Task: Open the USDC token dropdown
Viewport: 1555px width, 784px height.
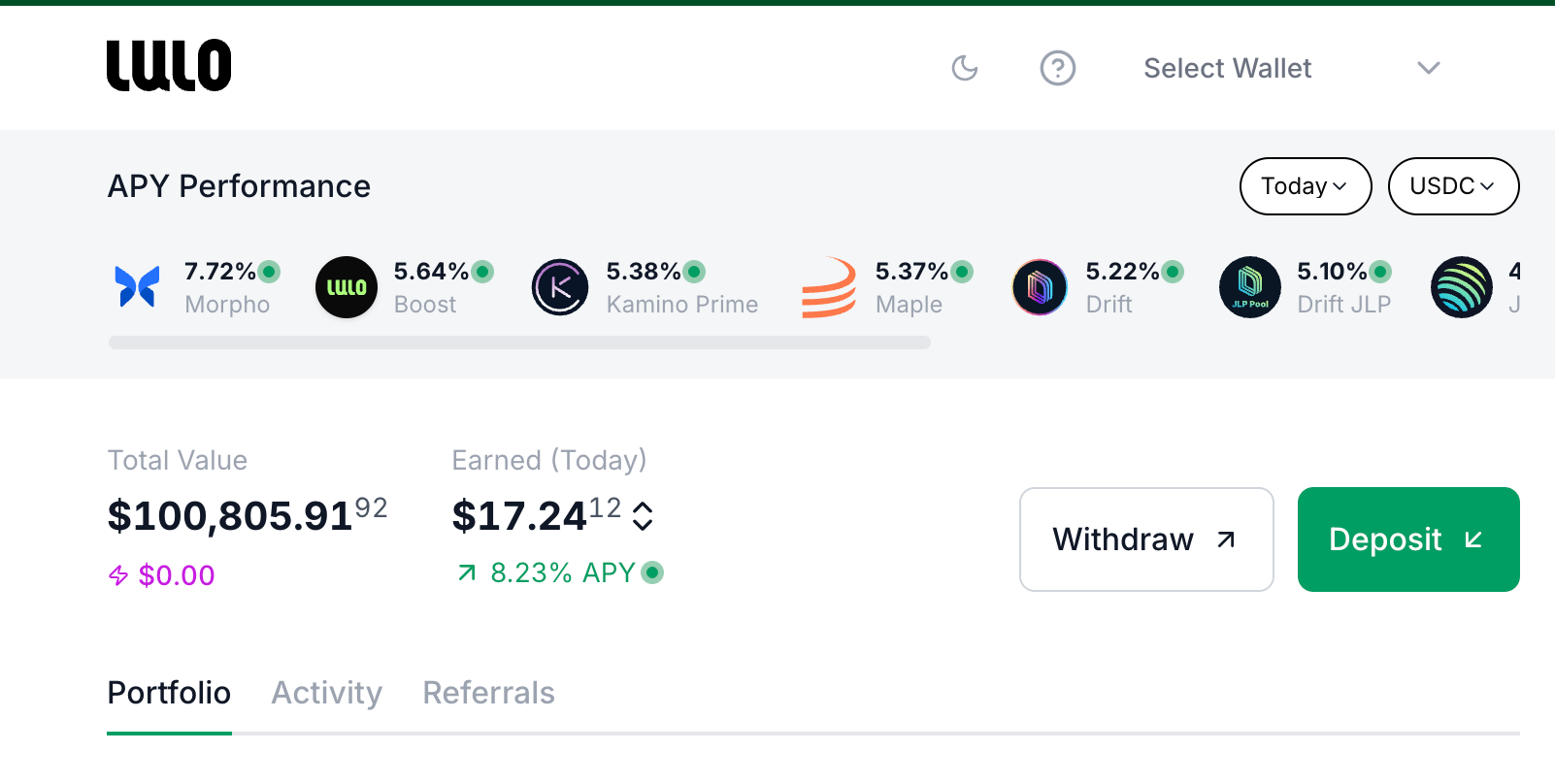Action: point(1452,186)
